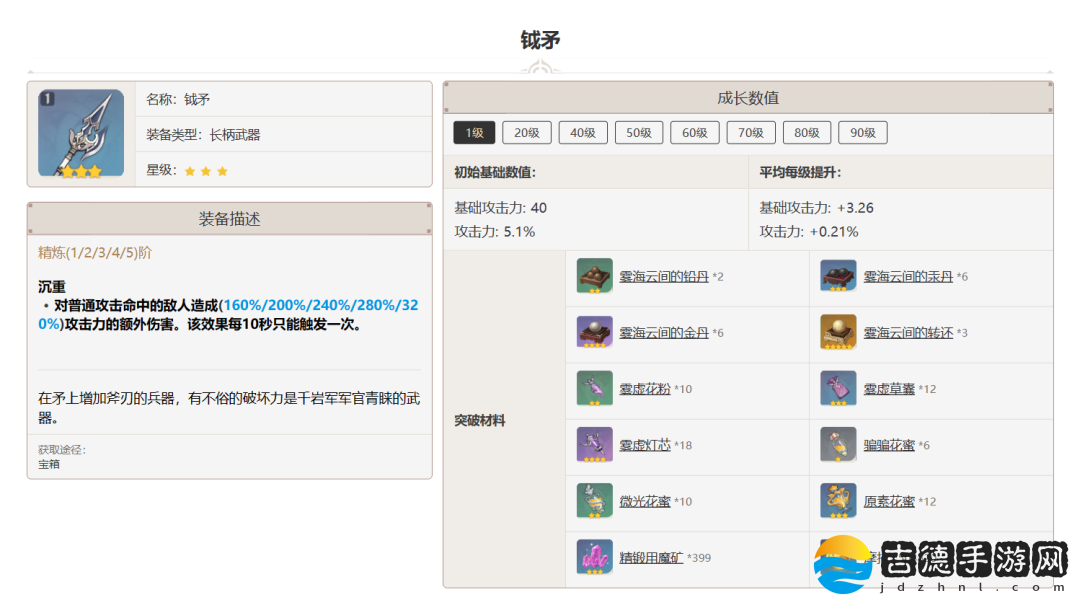This screenshot has height=600, width=1080.
Task: Click the 原素花蜜 material icon
Action: [x=838, y=501]
